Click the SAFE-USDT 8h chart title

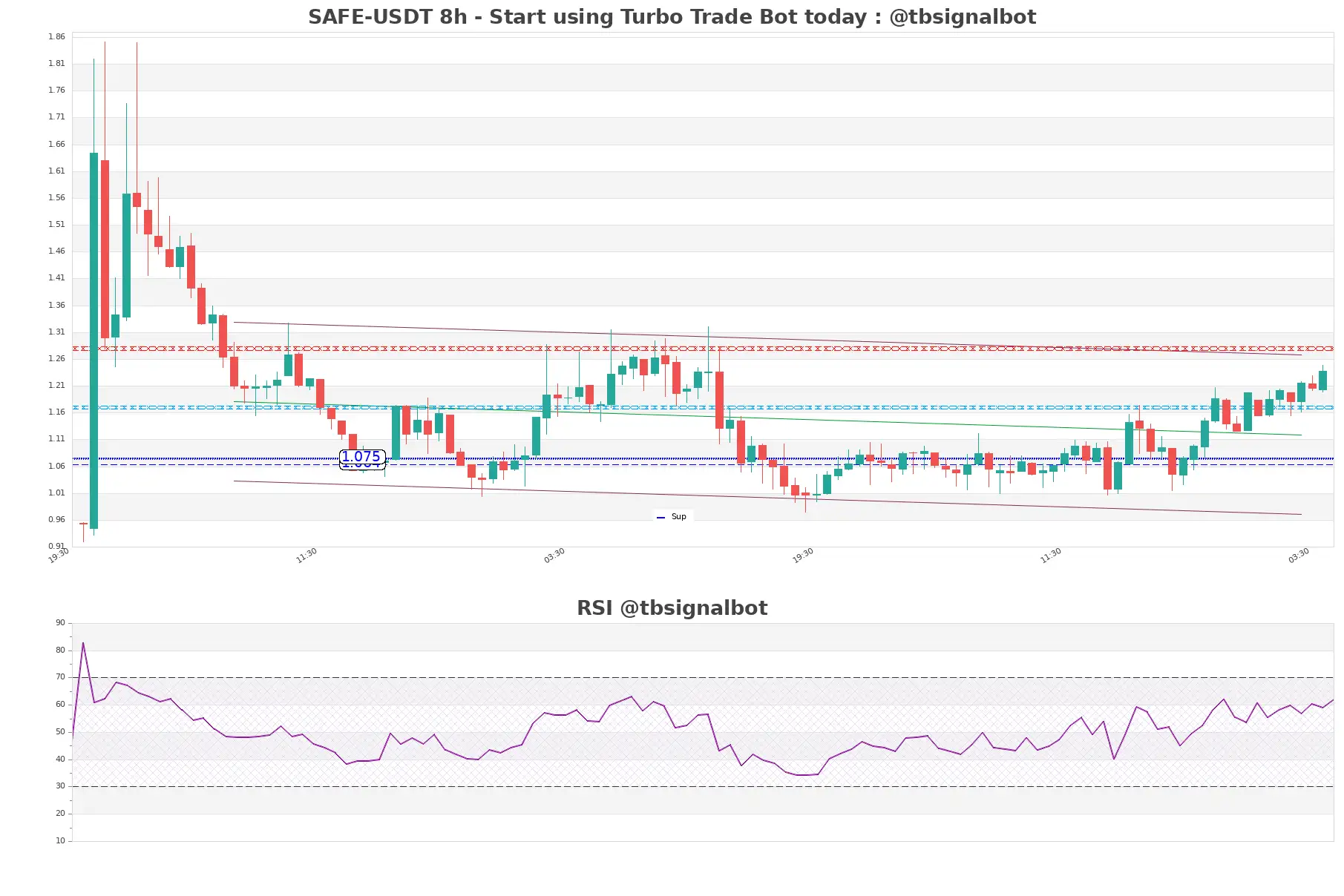click(x=672, y=17)
